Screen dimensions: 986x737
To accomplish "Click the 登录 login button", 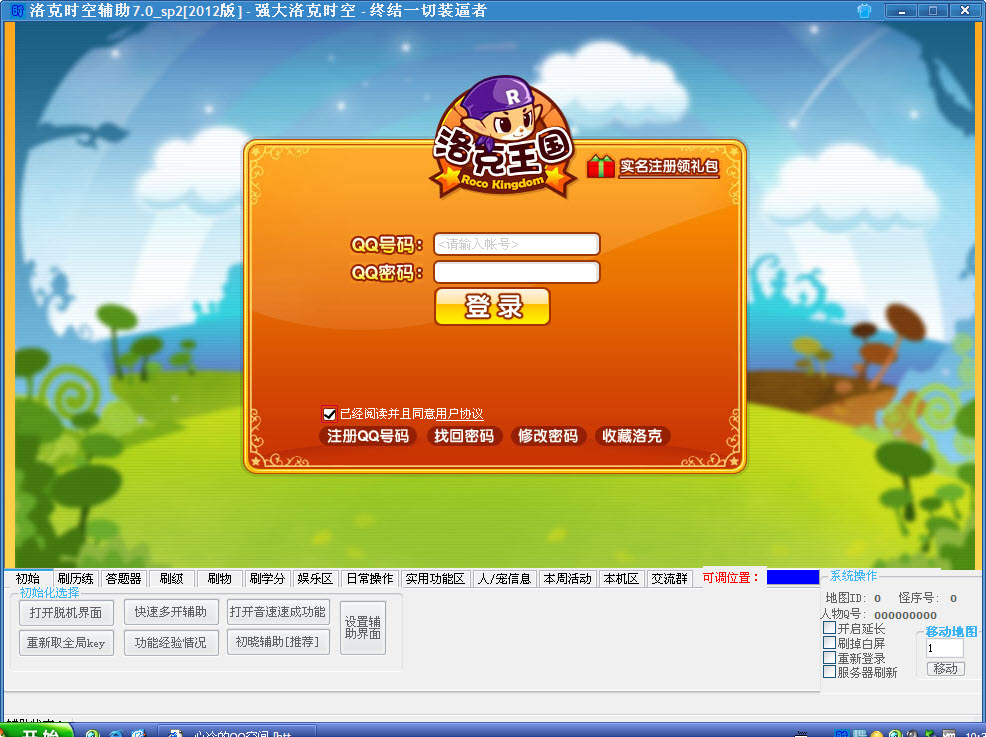I will tap(492, 307).
